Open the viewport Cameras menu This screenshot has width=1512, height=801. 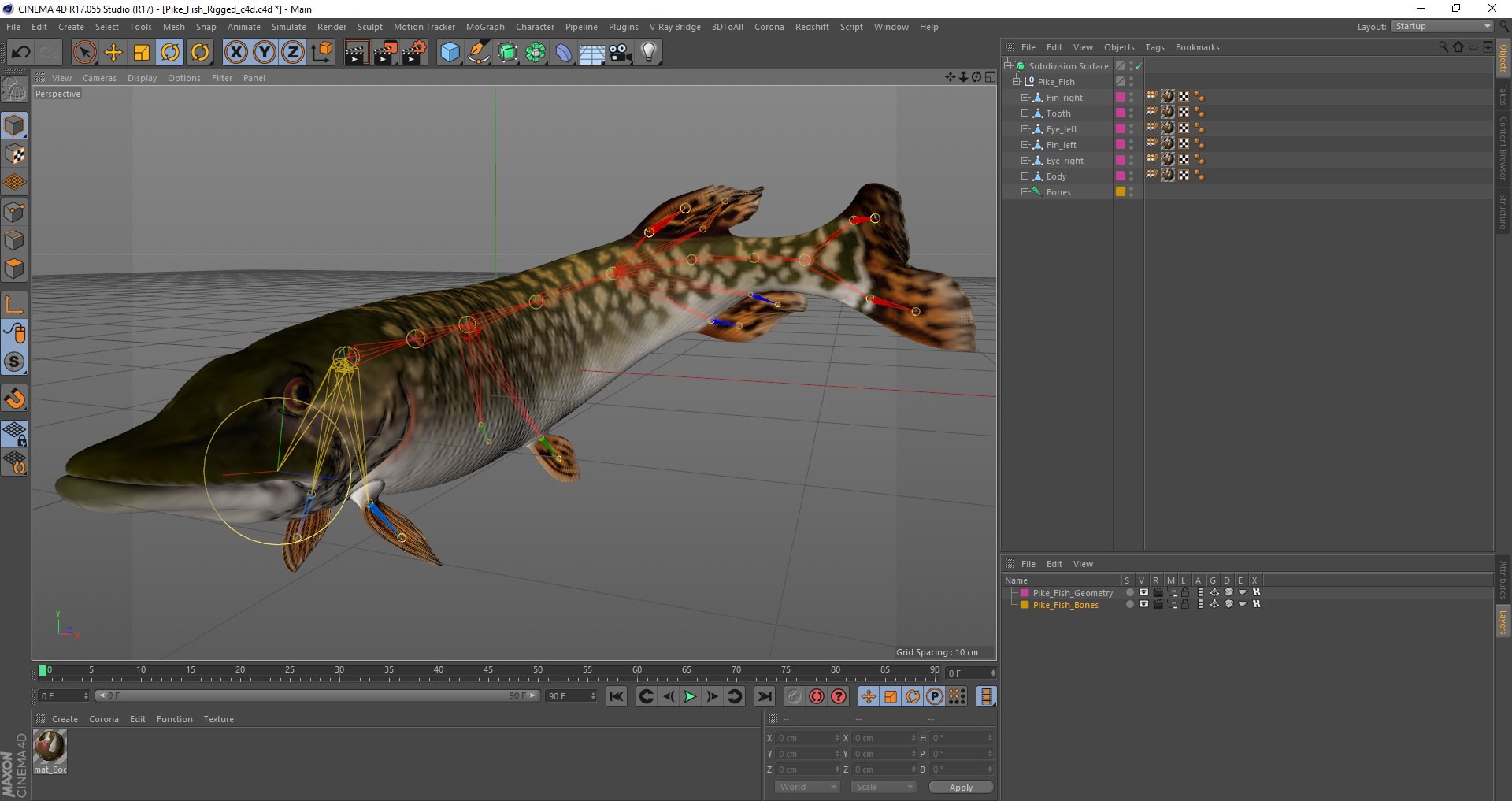point(99,78)
